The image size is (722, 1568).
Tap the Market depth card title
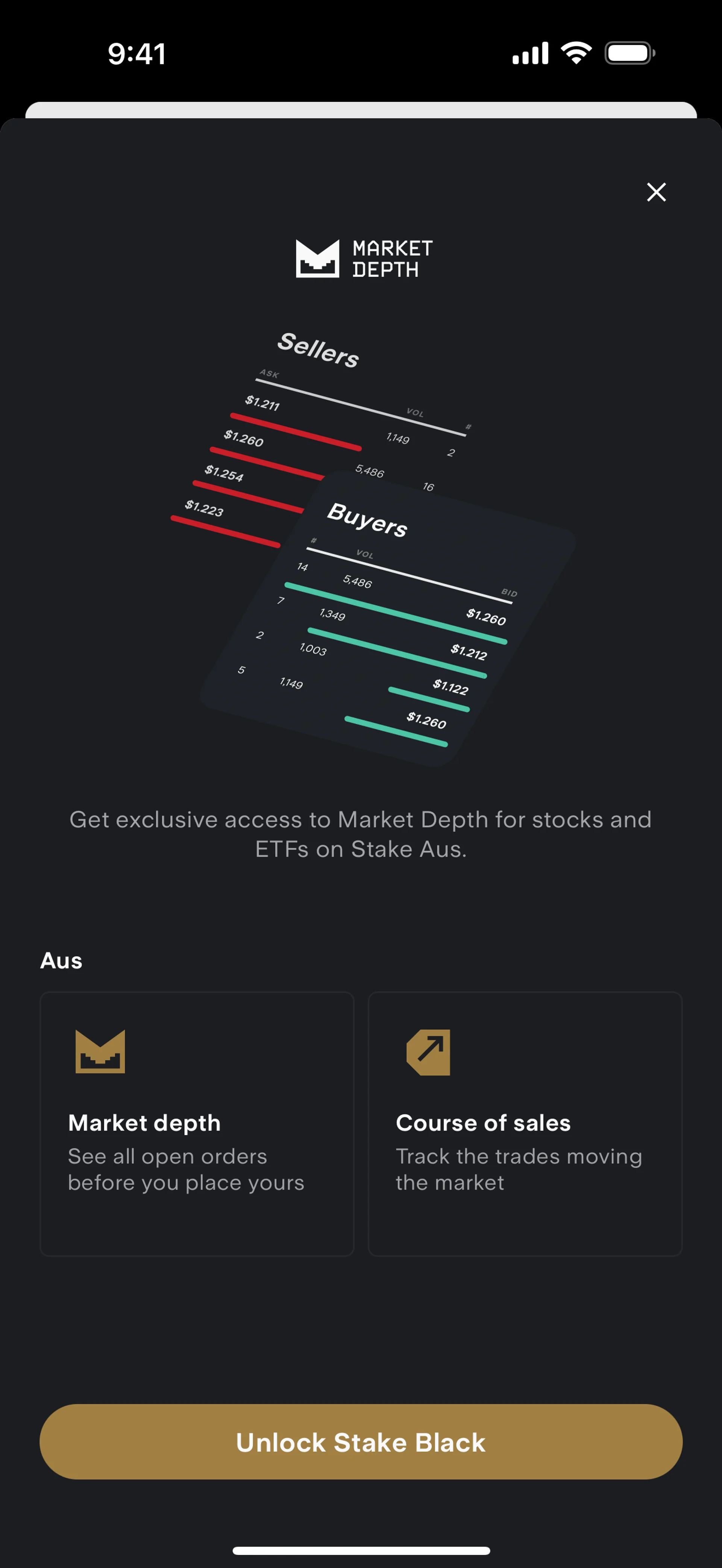[x=144, y=1123]
